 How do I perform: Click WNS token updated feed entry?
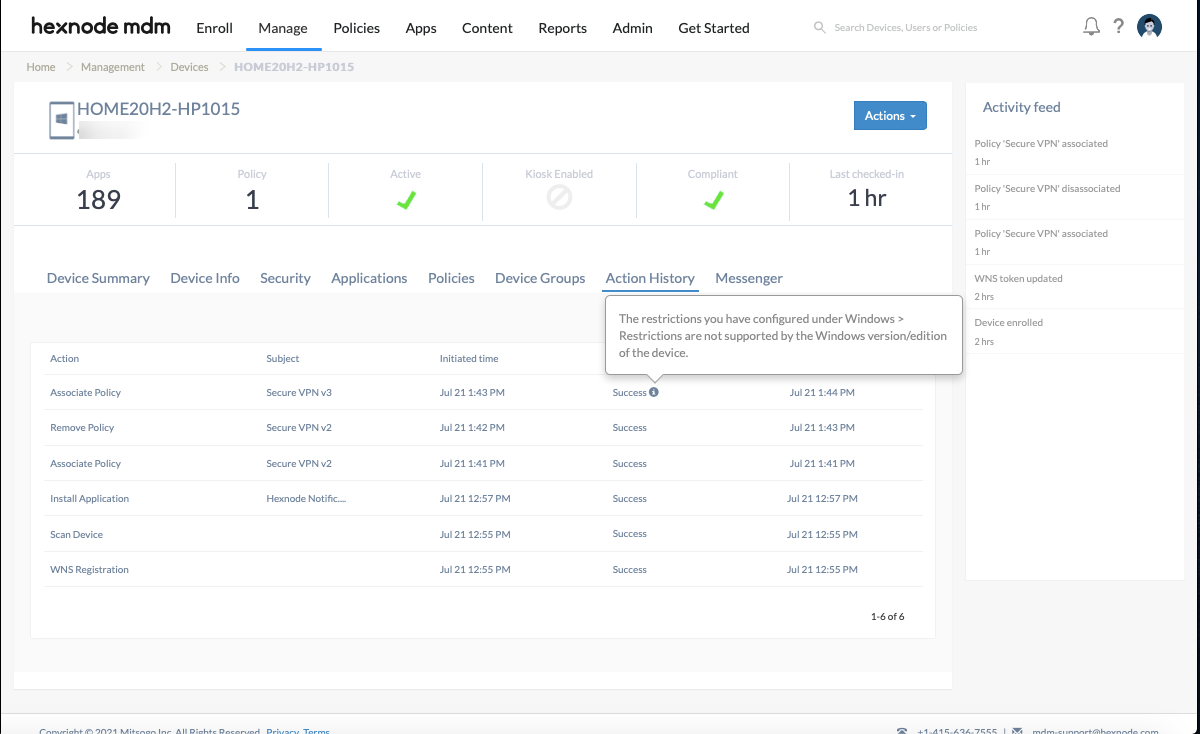click(x=1019, y=279)
